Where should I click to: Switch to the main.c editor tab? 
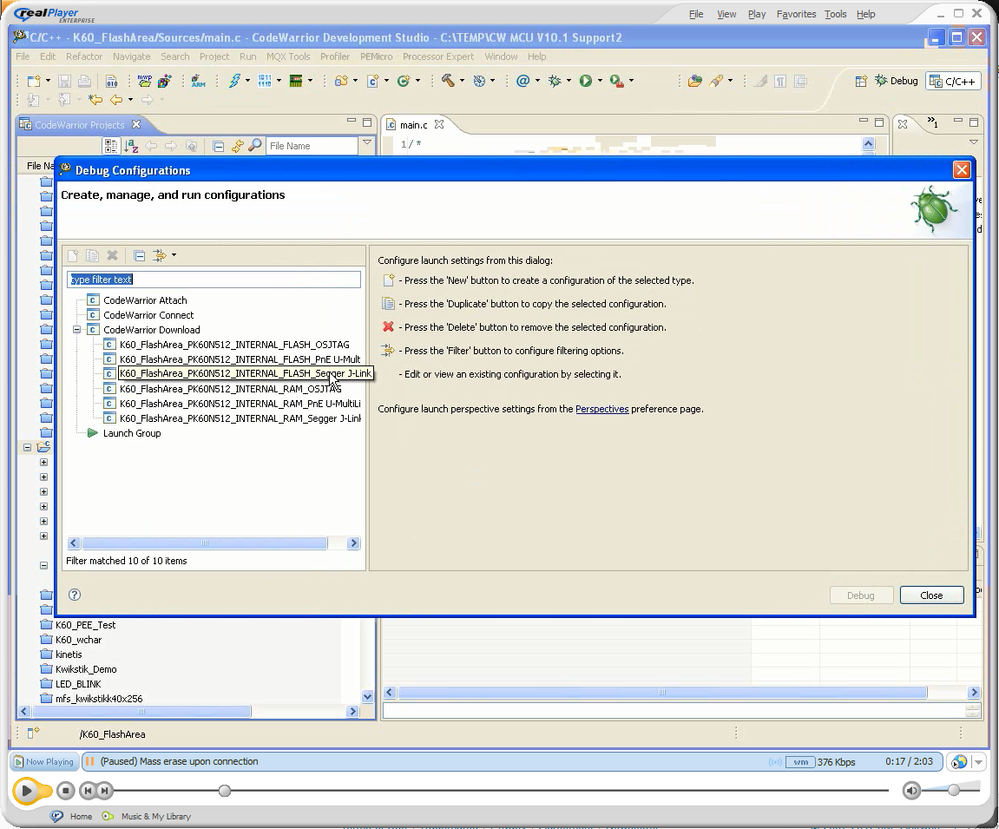click(x=413, y=125)
